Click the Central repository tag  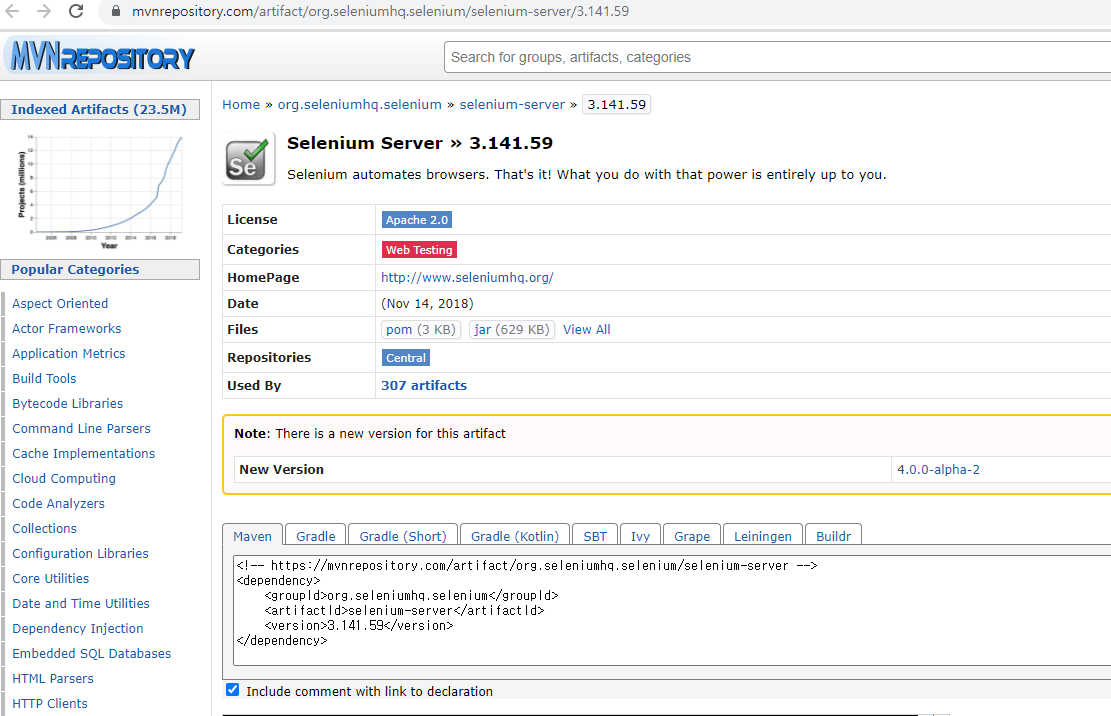click(x=406, y=358)
